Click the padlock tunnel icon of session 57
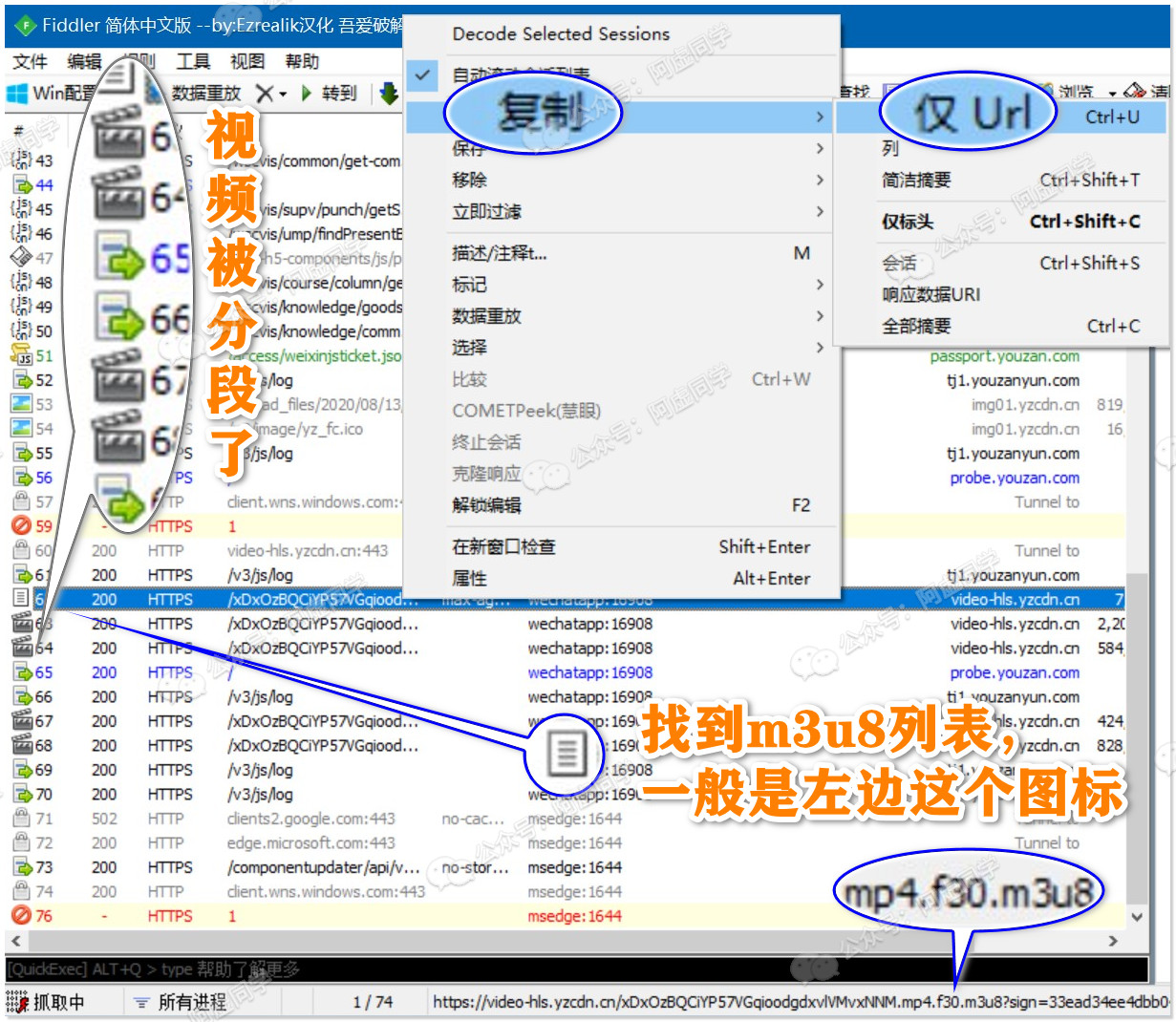The height and width of the screenshot is (1022, 1176). pos(21,501)
